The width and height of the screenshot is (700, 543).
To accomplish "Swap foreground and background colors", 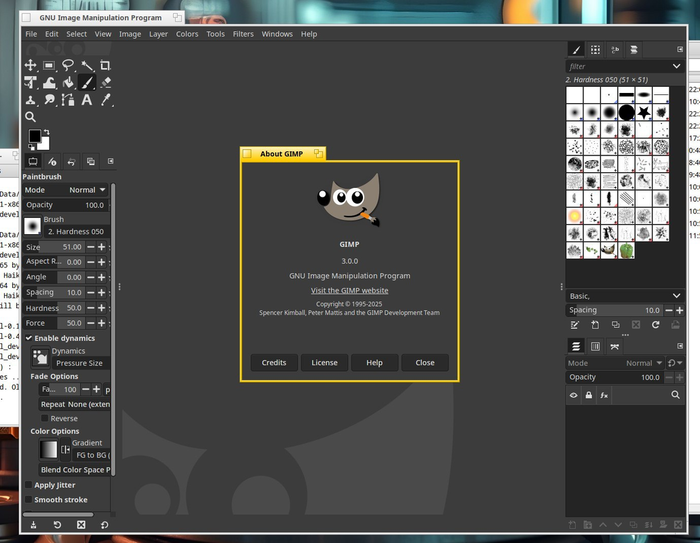I will [46, 132].
